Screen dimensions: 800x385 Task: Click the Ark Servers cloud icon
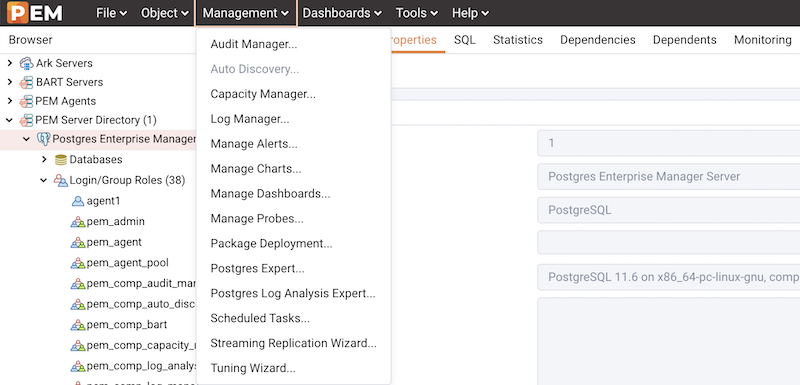(x=27, y=64)
